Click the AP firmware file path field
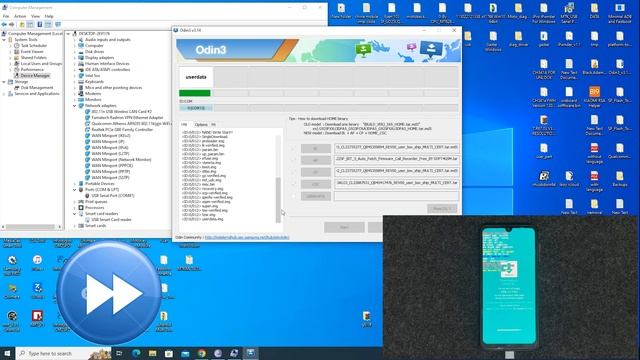This screenshot has width=640, height=360. [397, 159]
